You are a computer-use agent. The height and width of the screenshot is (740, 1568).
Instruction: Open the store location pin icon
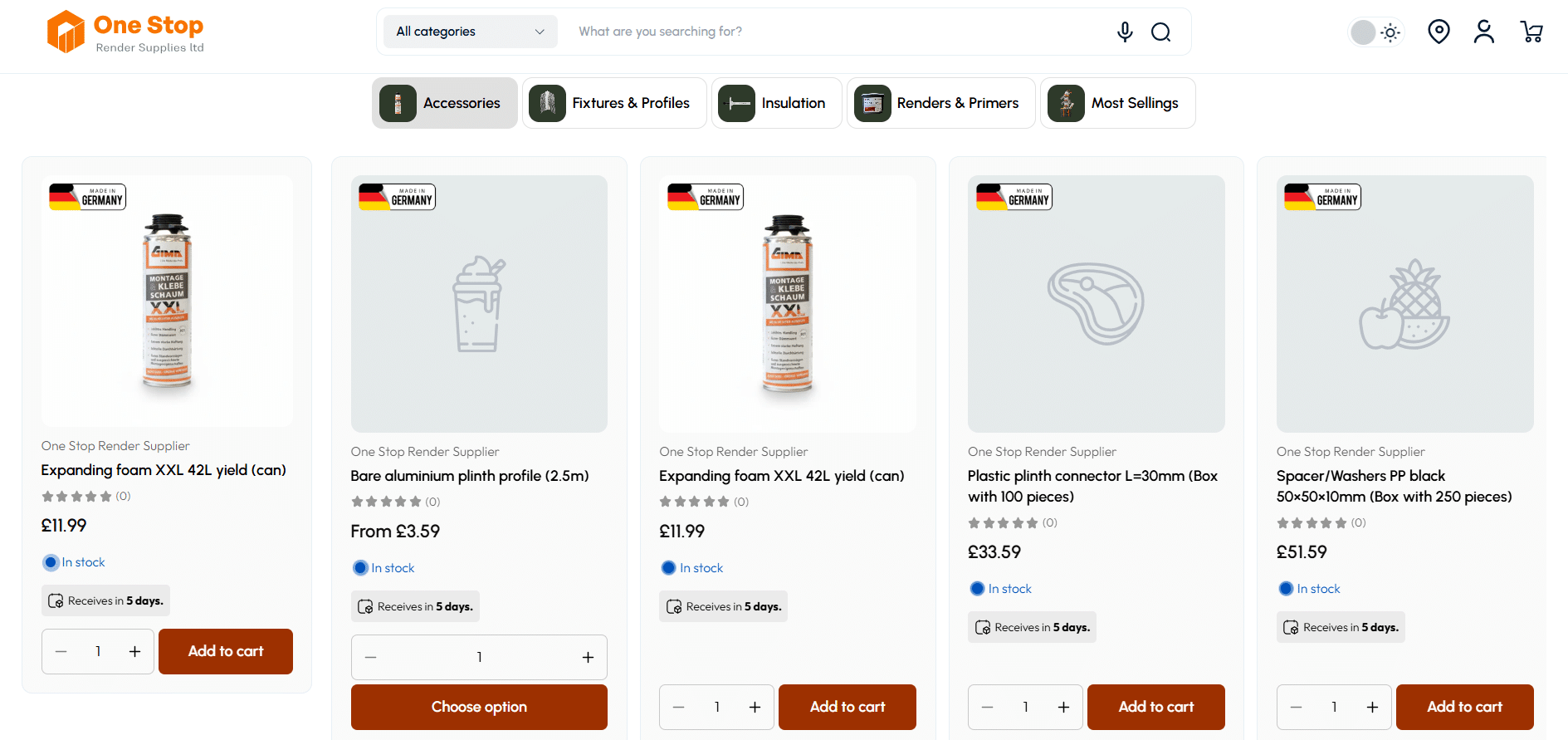pyautogui.click(x=1439, y=32)
